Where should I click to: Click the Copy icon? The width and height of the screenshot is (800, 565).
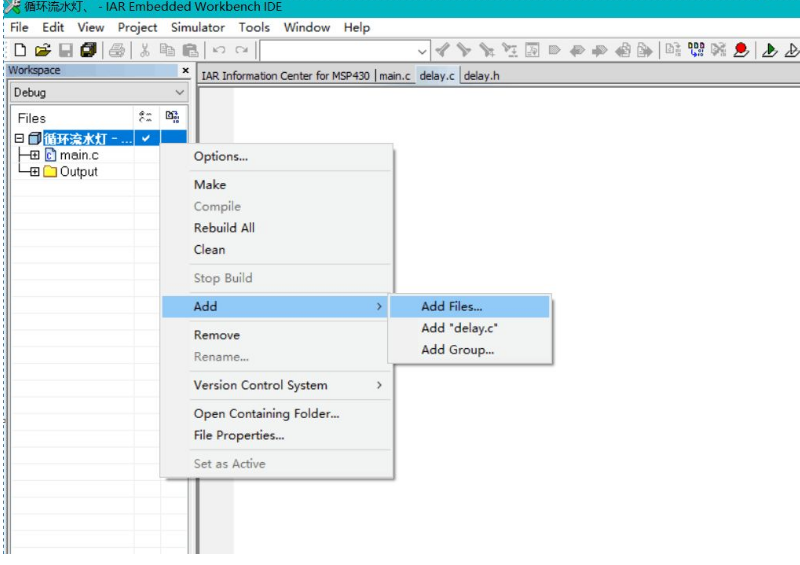coord(167,50)
